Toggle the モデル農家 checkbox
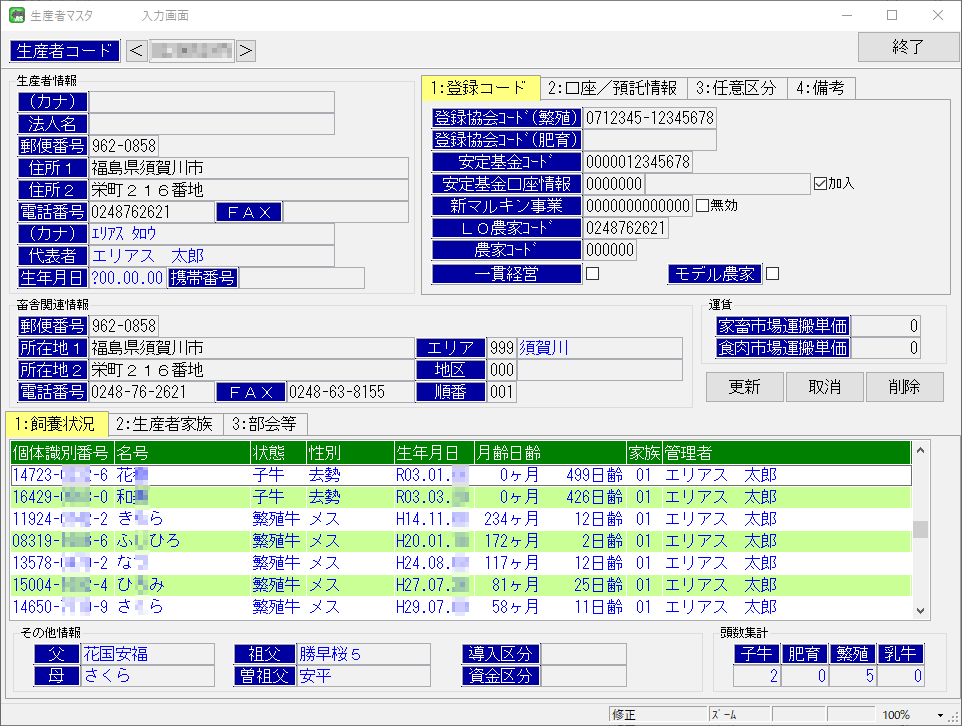Screen dimensions: 962x726 773,274
